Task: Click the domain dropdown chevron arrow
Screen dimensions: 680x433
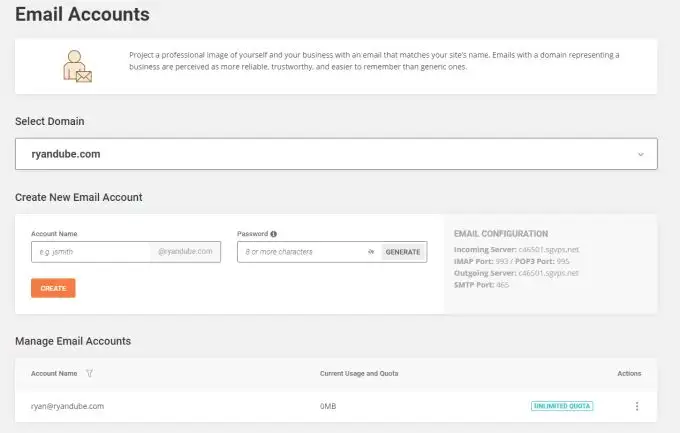Action: click(x=641, y=154)
